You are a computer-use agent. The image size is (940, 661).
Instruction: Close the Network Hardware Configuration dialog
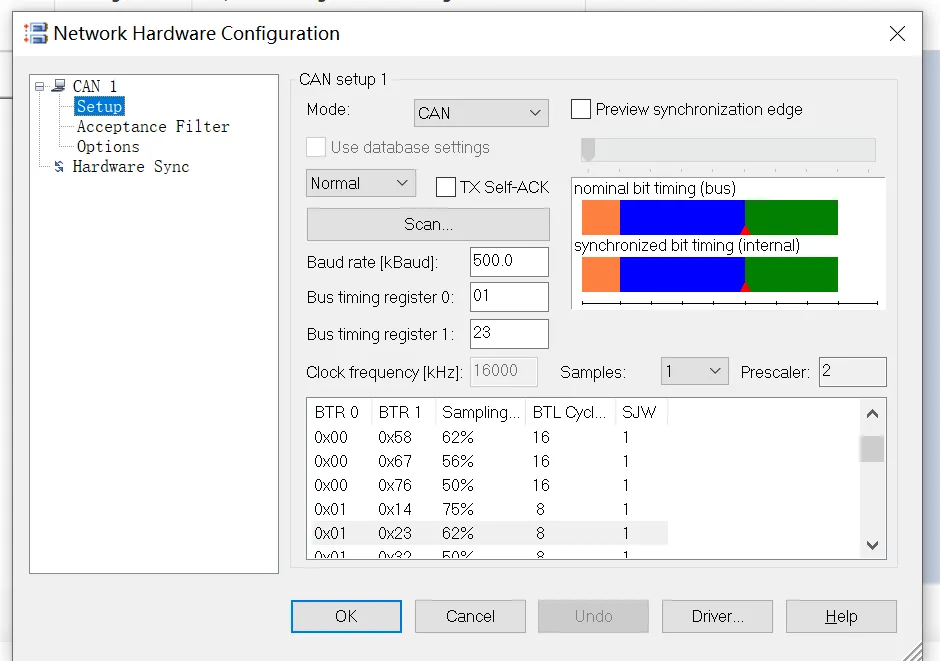pos(897,34)
